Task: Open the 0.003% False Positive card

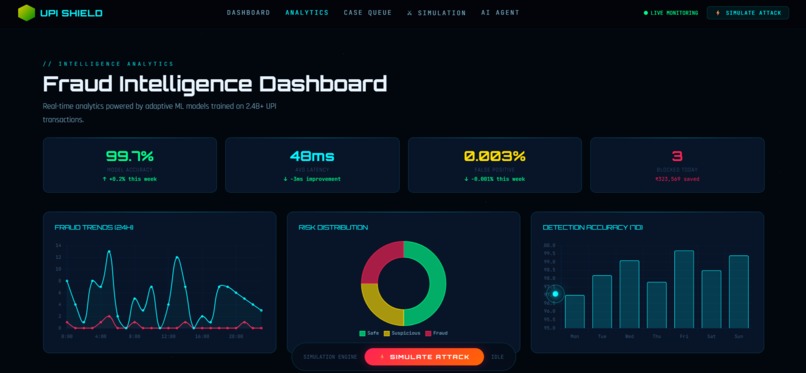Action: (x=495, y=165)
